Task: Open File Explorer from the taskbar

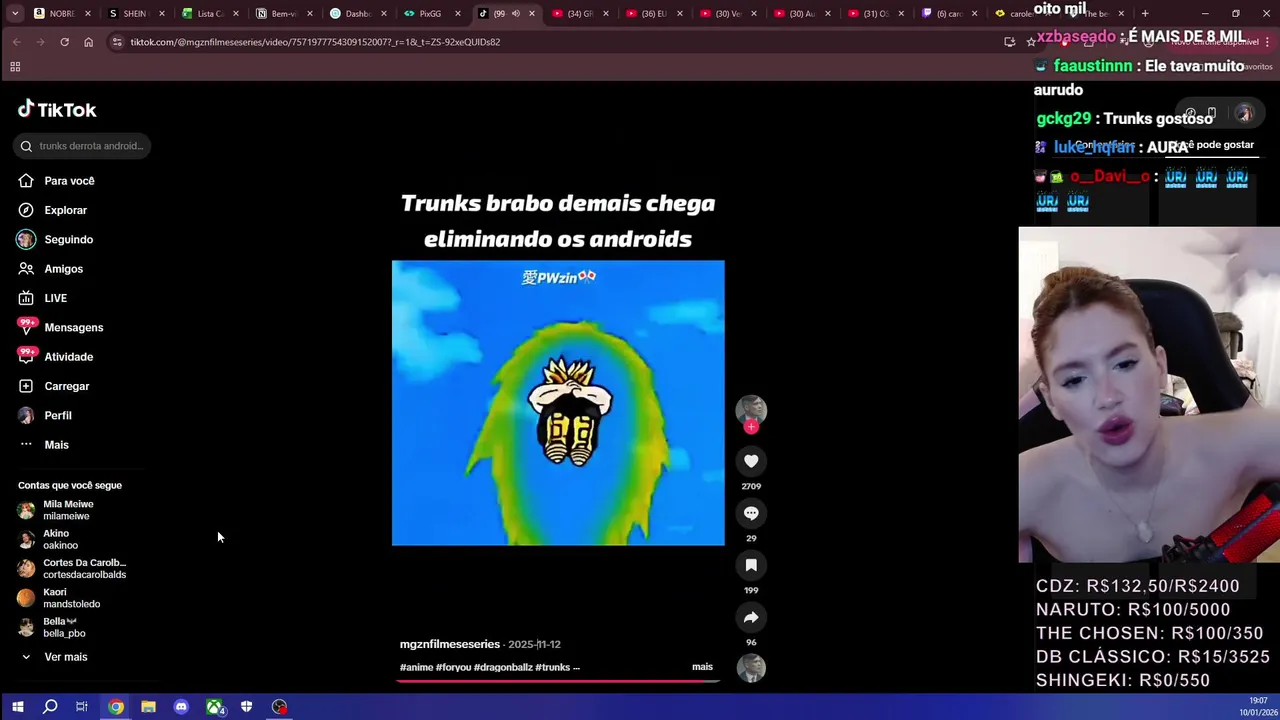Action: click(148, 707)
